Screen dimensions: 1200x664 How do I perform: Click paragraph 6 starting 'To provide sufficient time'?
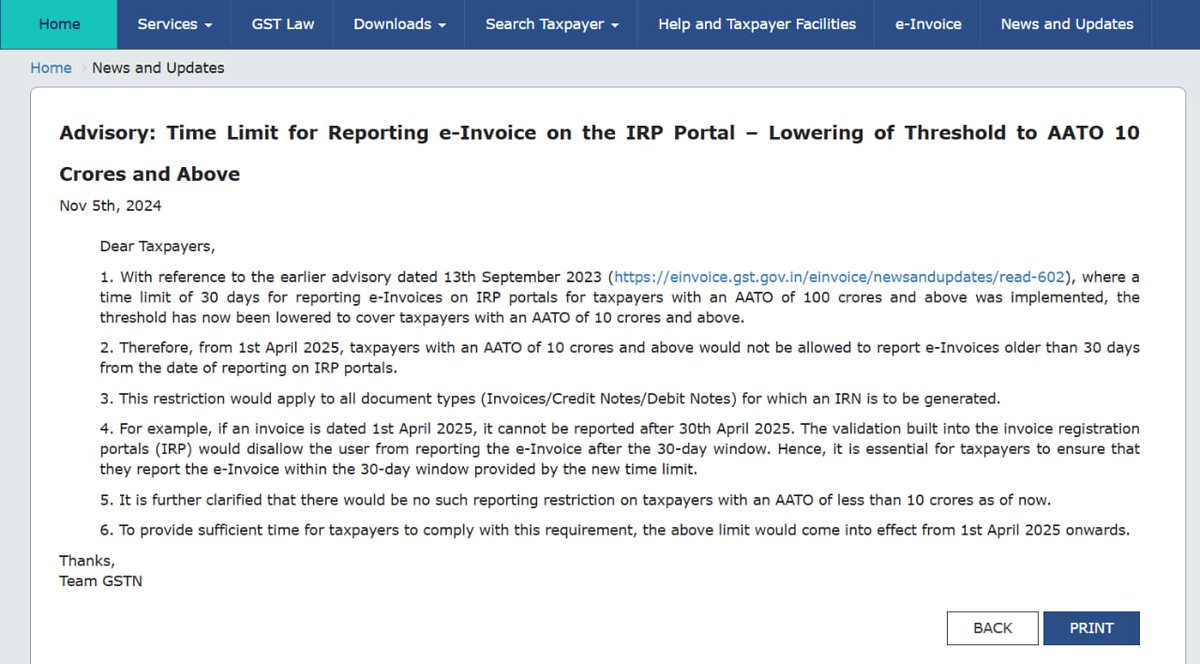[614, 530]
